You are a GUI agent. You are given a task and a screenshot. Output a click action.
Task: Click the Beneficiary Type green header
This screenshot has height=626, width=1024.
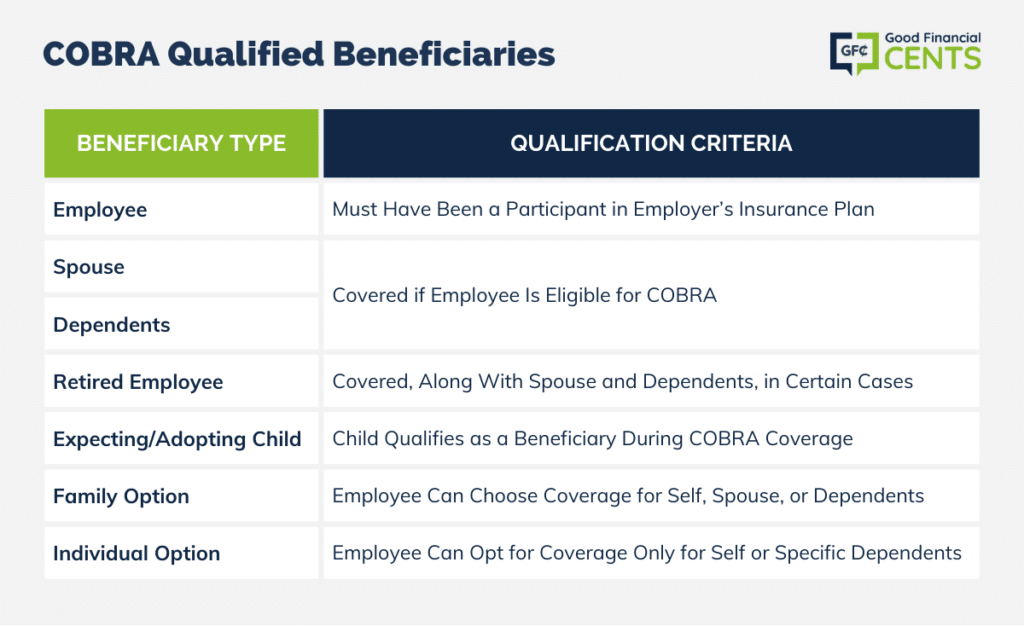pyautogui.click(x=182, y=143)
